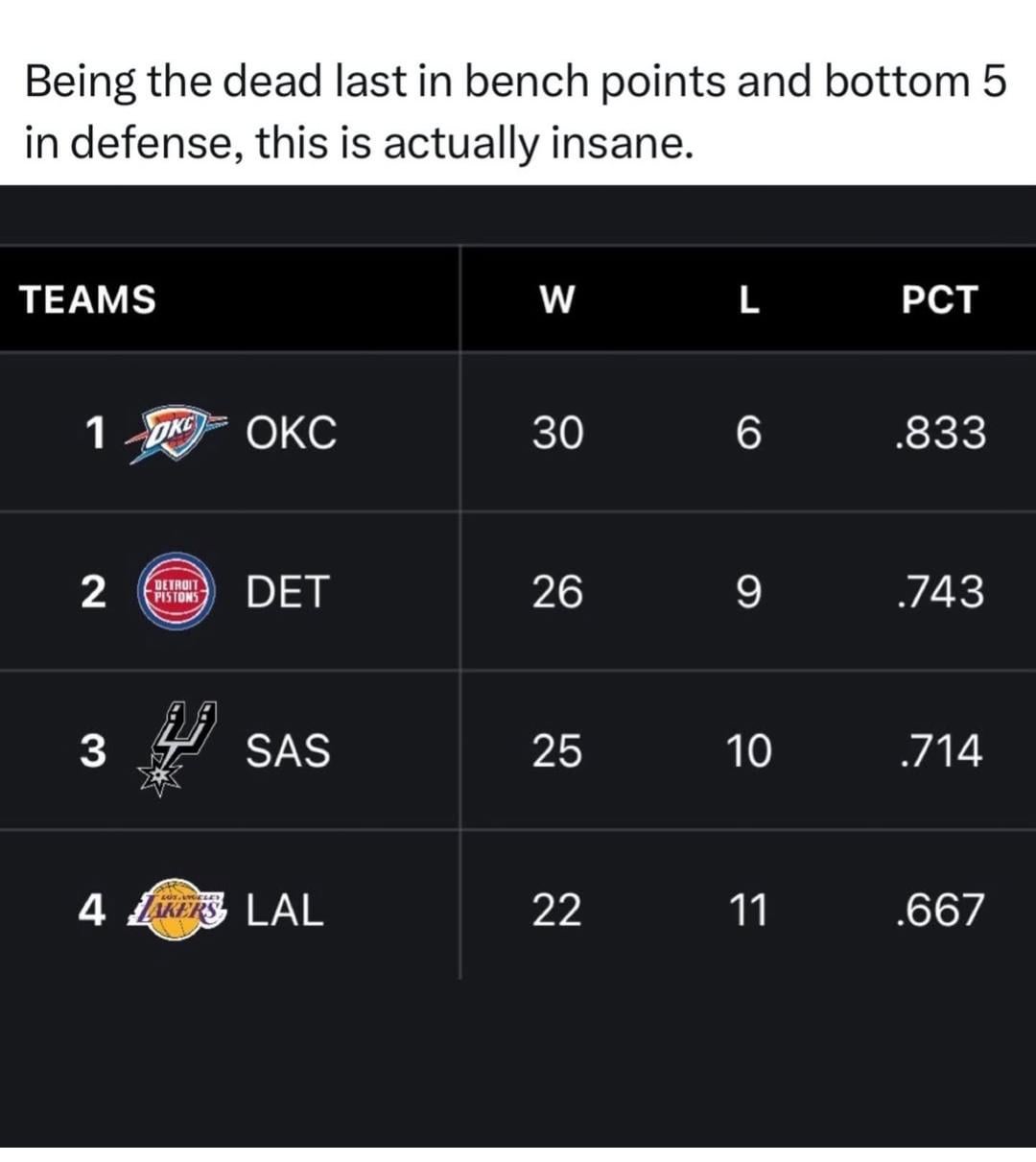Click Spurs' .714 win percentage

[939, 750]
